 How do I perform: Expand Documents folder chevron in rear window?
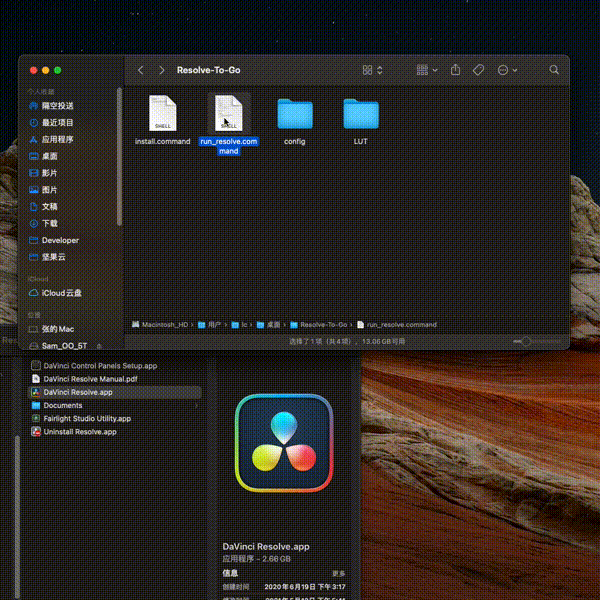(197, 406)
